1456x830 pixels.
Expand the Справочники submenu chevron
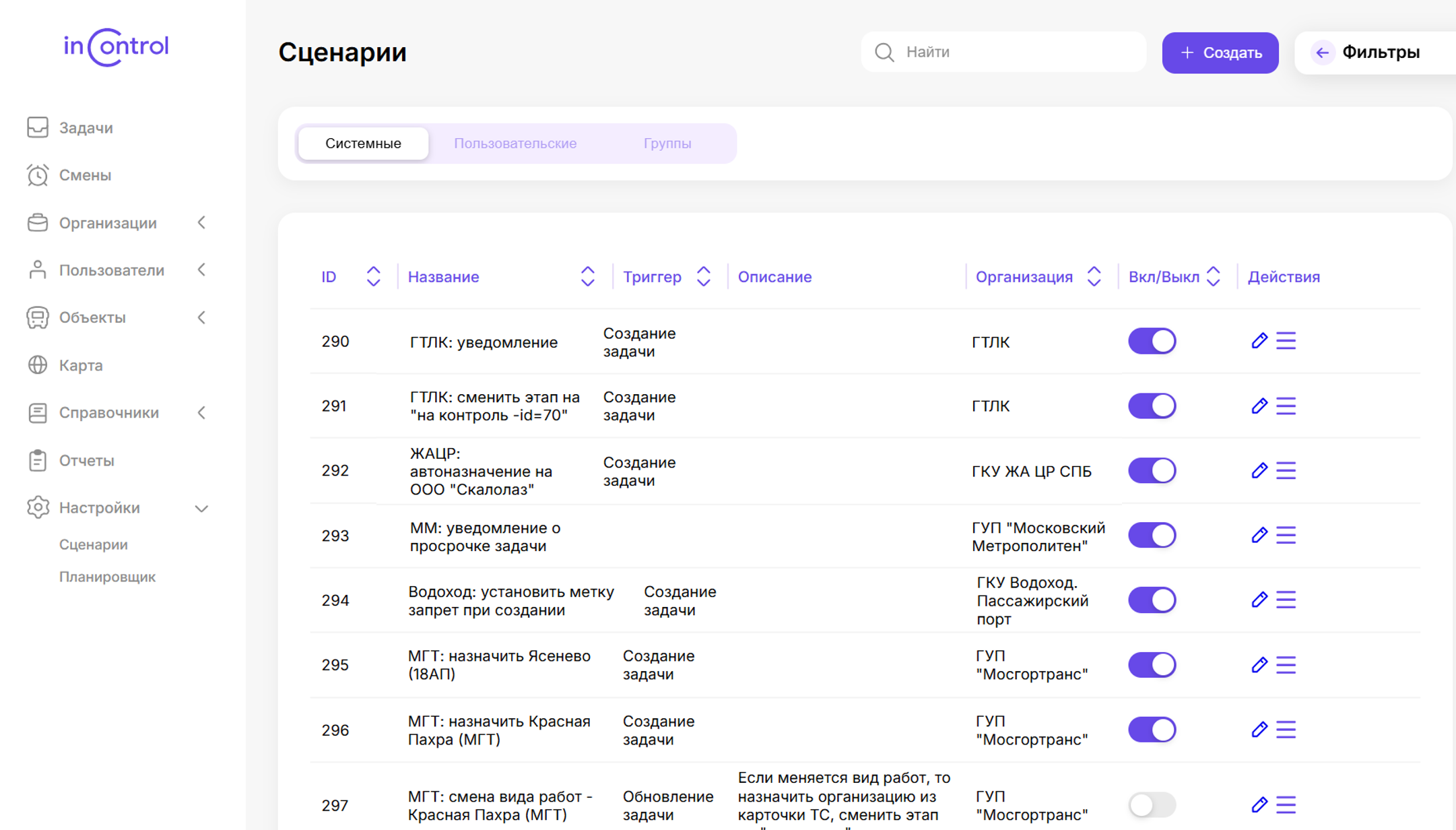[201, 413]
